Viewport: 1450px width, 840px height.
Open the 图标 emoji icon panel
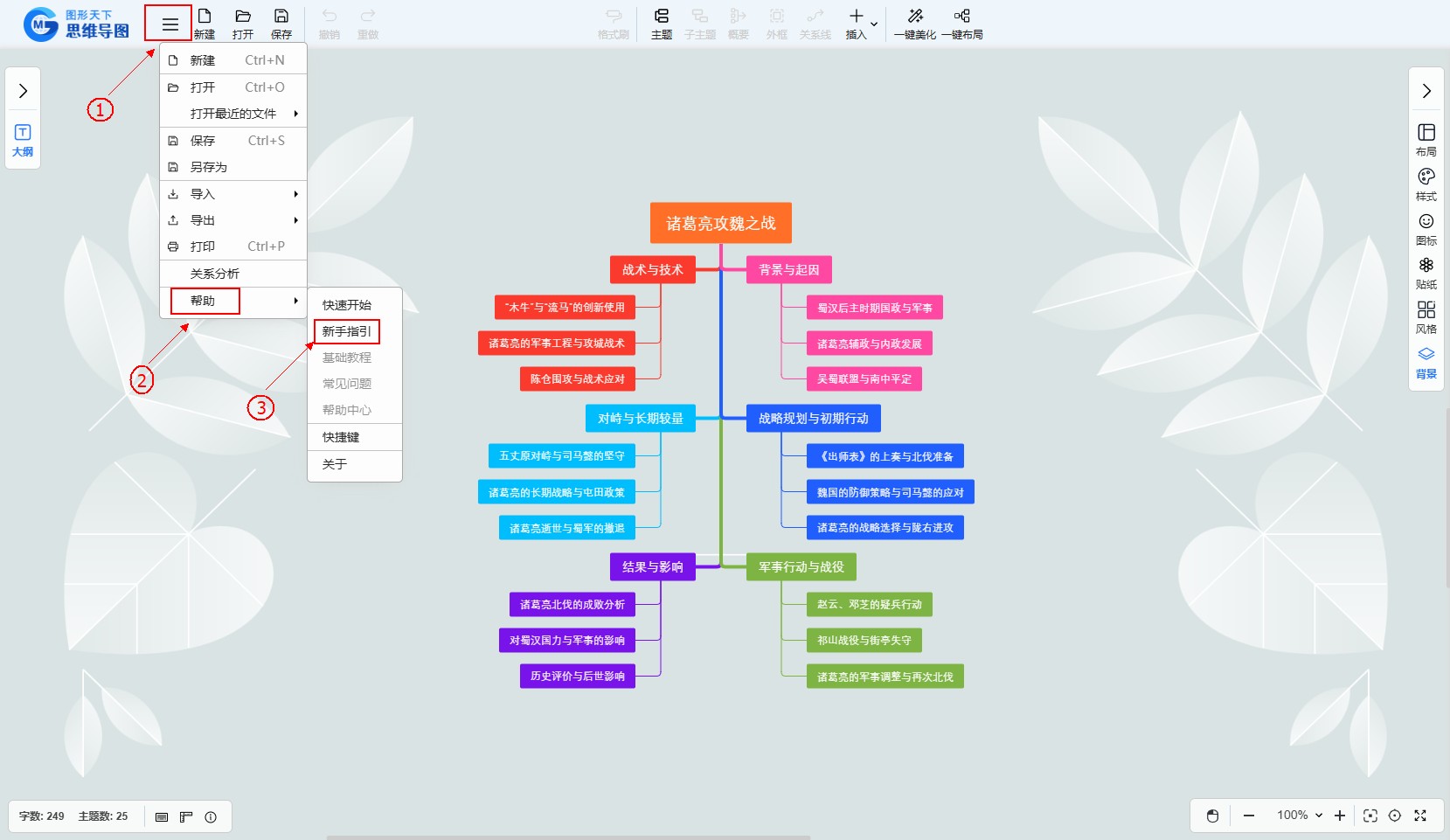coord(1426,228)
